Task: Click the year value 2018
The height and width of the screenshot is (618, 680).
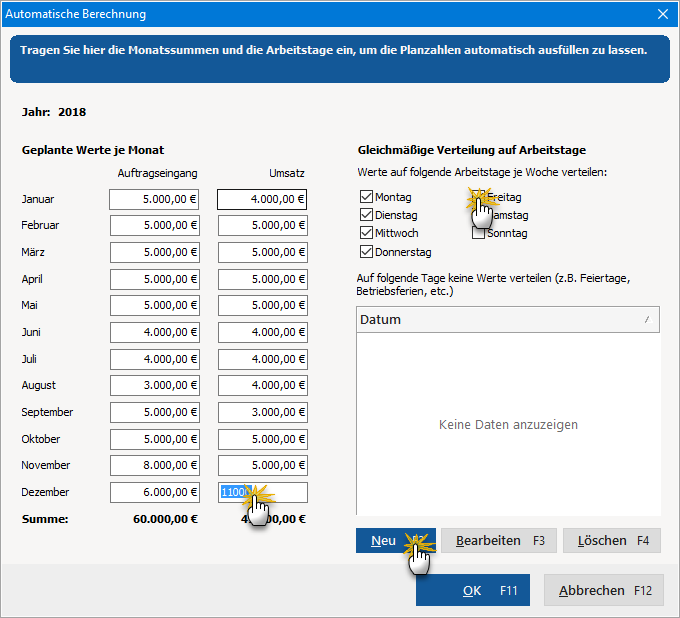Action: click(72, 112)
